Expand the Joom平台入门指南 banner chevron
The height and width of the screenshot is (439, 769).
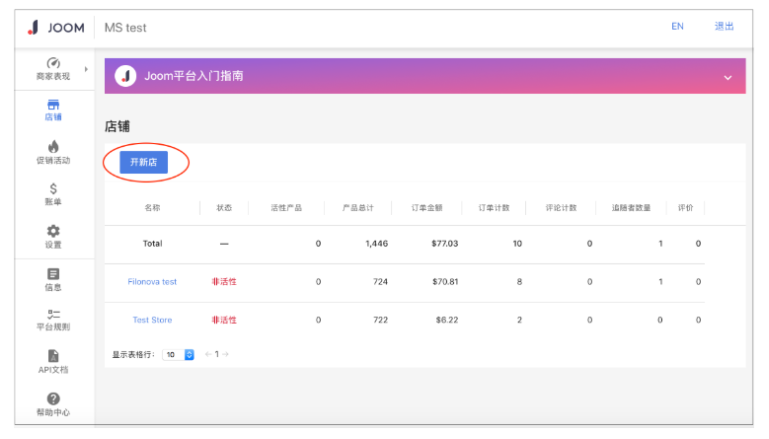click(728, 77)
